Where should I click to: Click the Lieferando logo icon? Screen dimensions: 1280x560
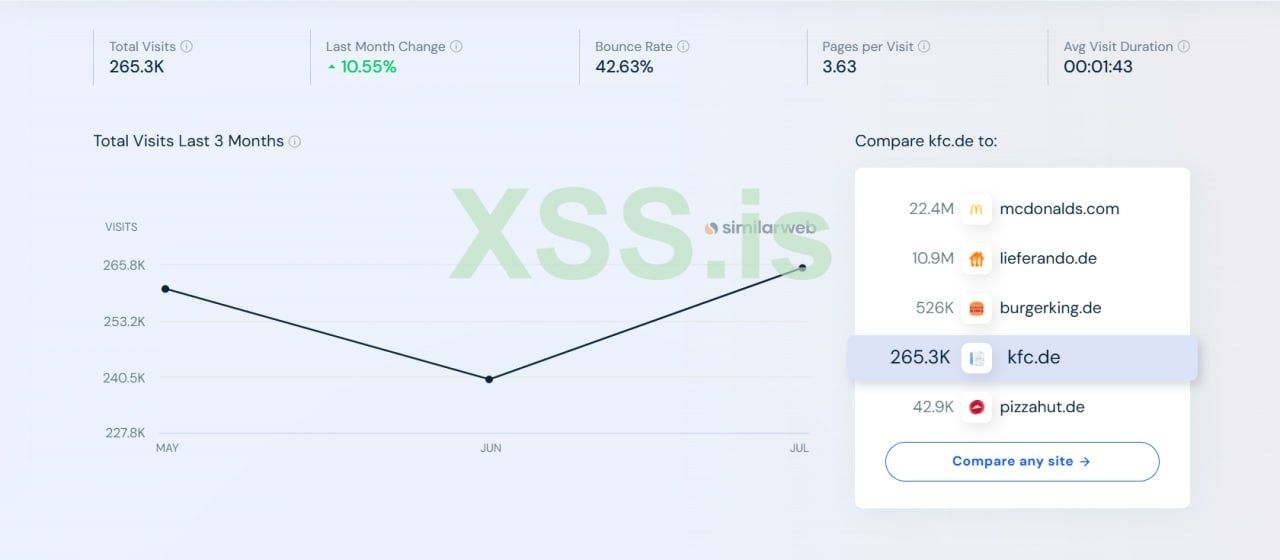click(x=977, y=259)
